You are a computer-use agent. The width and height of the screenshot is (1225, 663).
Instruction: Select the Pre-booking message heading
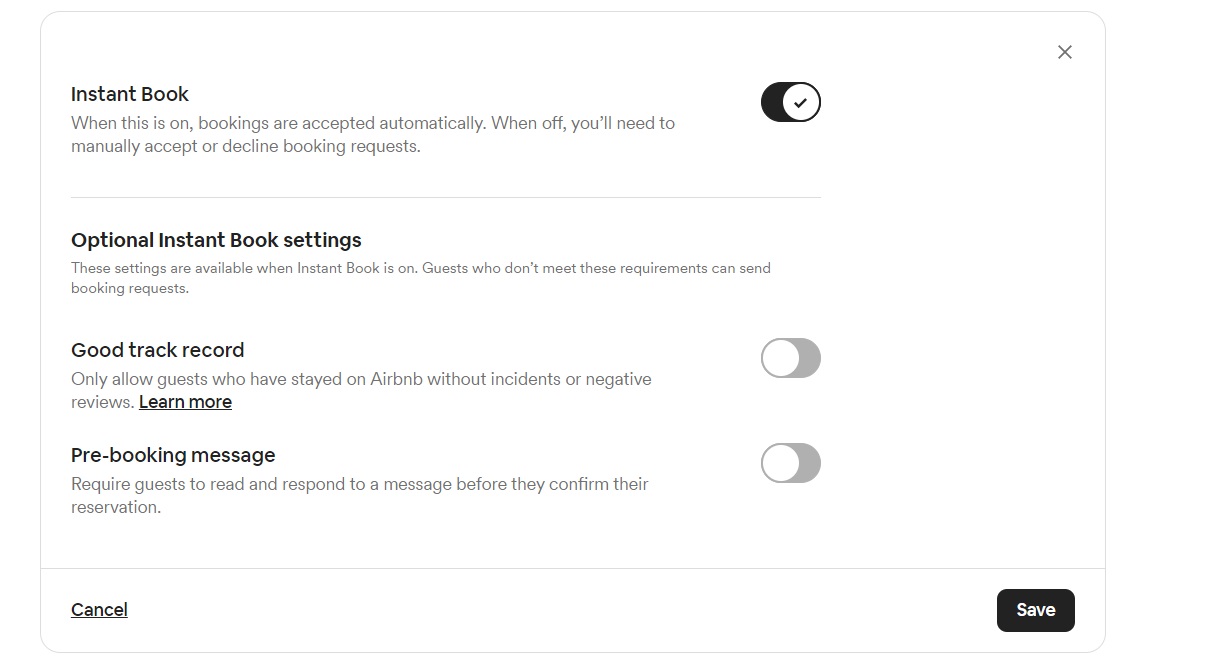tap(173, 455)
